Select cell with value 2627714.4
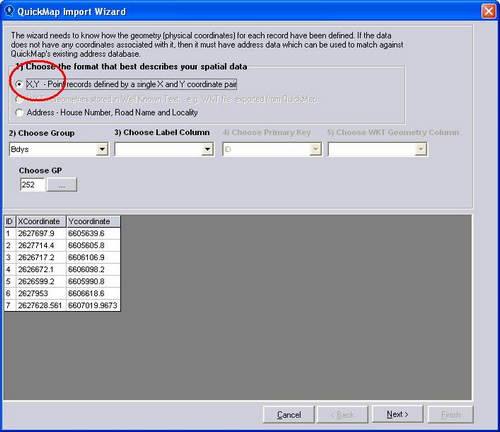 point(41,245)
